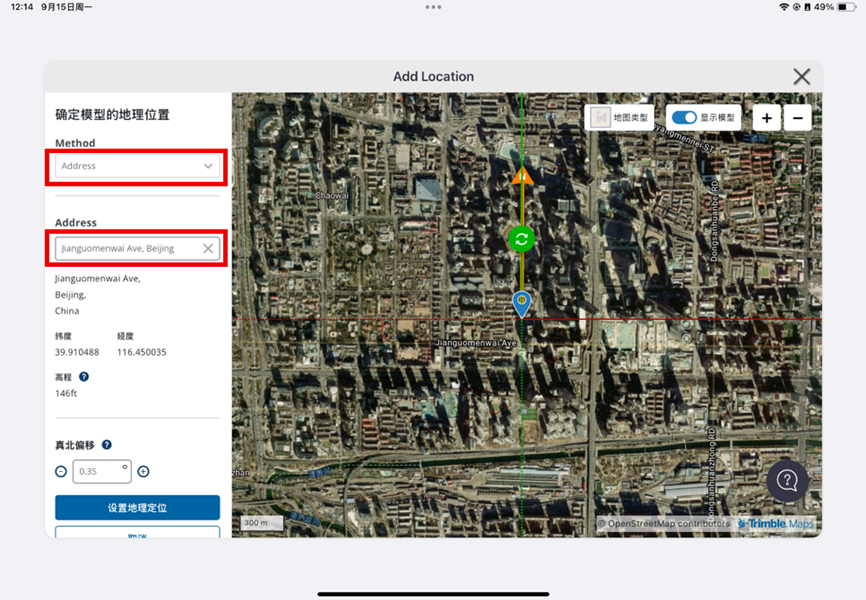Screen dimensions: 866x600
Task: Click the partially visible cancel button
Action: (x=137, y=532)
